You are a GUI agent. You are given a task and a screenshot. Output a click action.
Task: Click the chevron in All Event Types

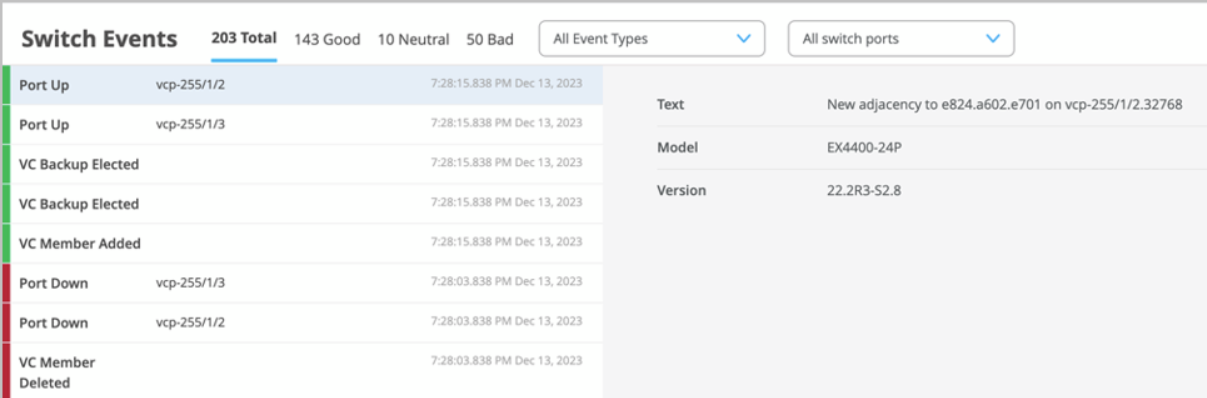[743, 39]
